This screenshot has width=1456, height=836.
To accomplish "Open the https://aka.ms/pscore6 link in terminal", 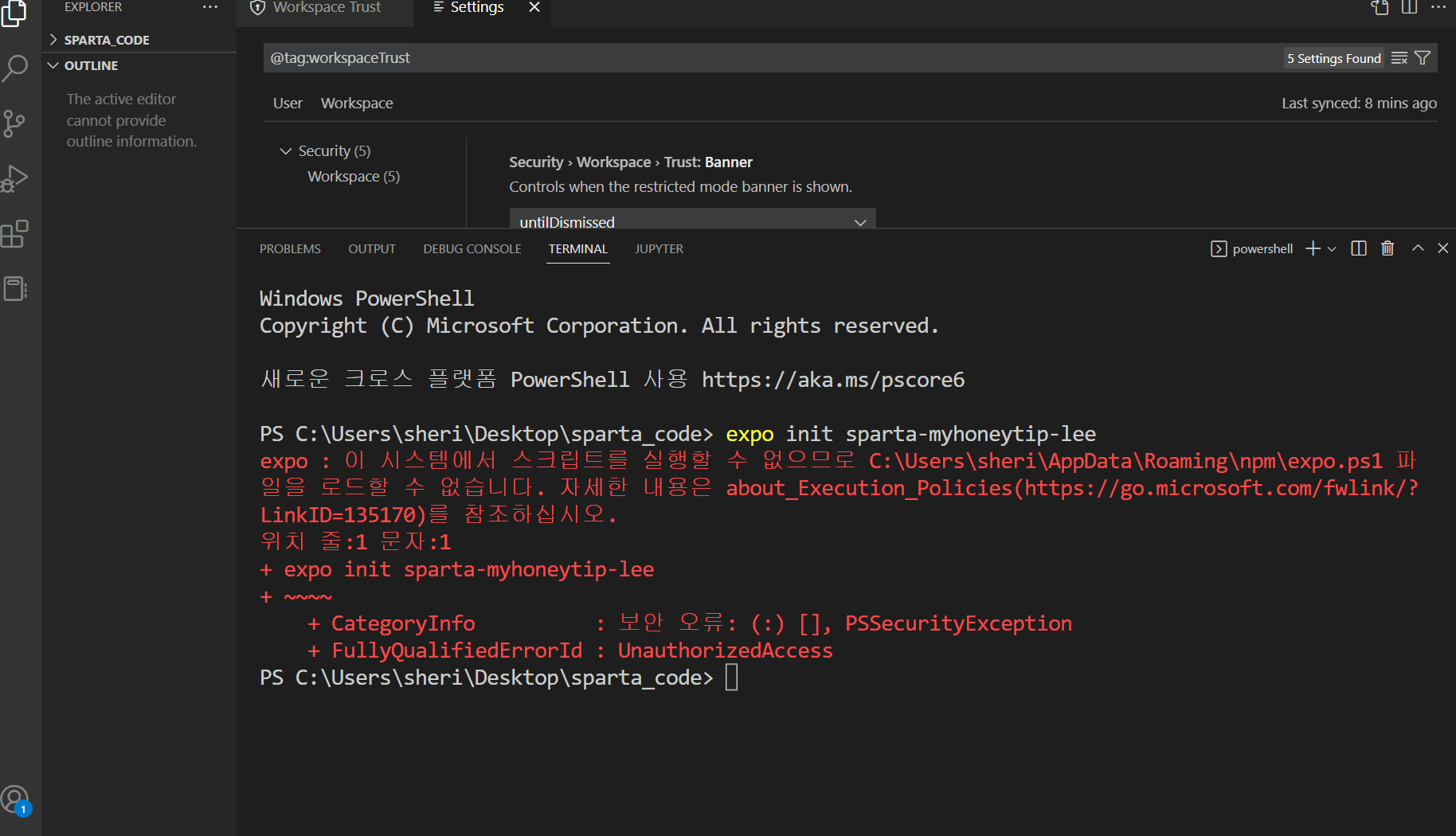I will (833, 380).
